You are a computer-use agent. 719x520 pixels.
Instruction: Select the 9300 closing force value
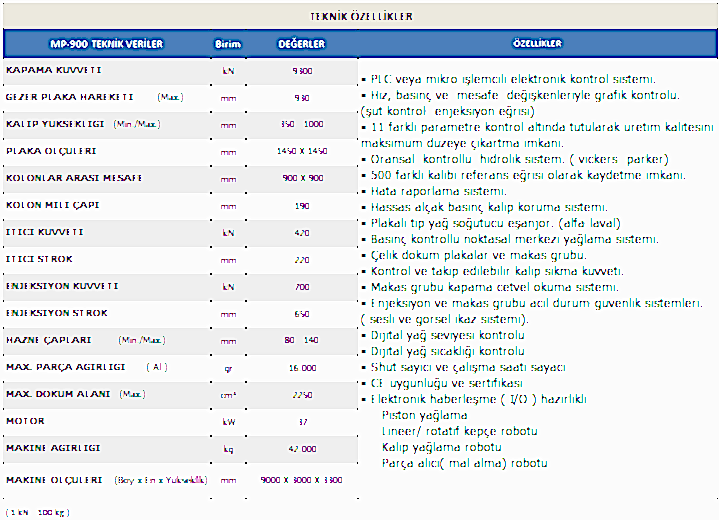pos(302,72)
